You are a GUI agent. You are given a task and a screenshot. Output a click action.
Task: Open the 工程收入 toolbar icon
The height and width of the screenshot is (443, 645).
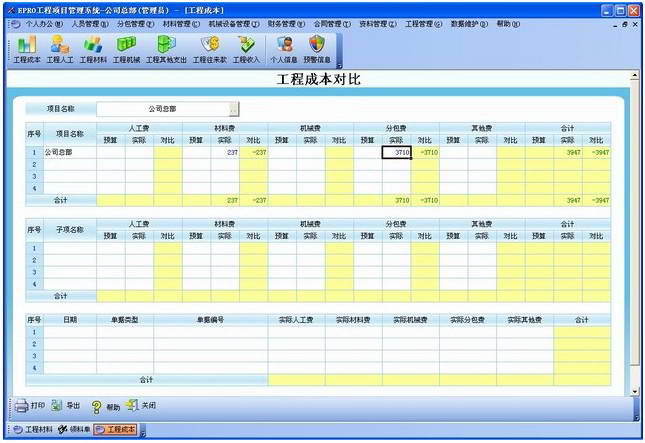[x=246, y=49]
